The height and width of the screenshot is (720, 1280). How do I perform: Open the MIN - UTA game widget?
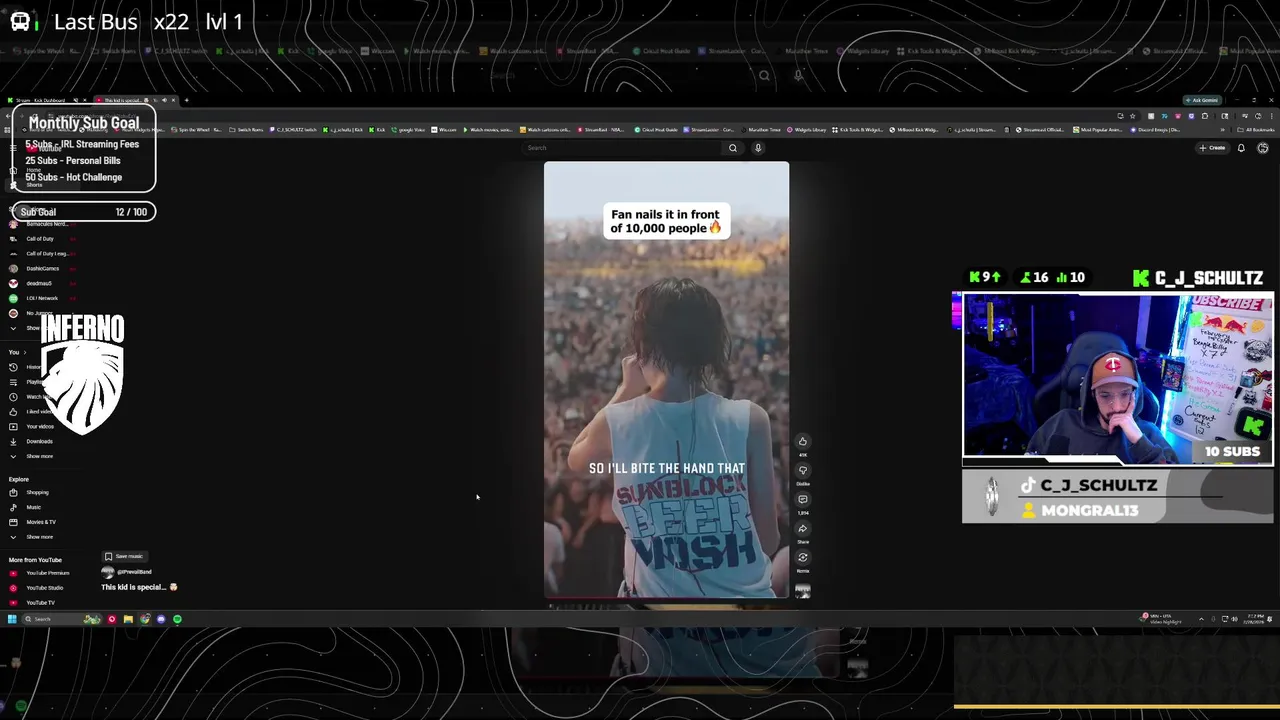pos(1163,619)
